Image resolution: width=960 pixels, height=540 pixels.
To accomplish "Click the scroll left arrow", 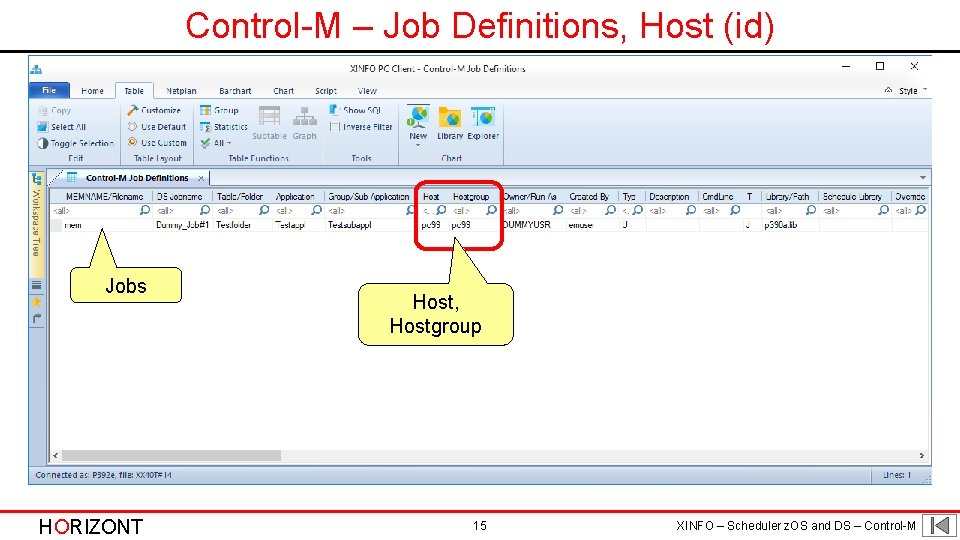I will 56,456.
